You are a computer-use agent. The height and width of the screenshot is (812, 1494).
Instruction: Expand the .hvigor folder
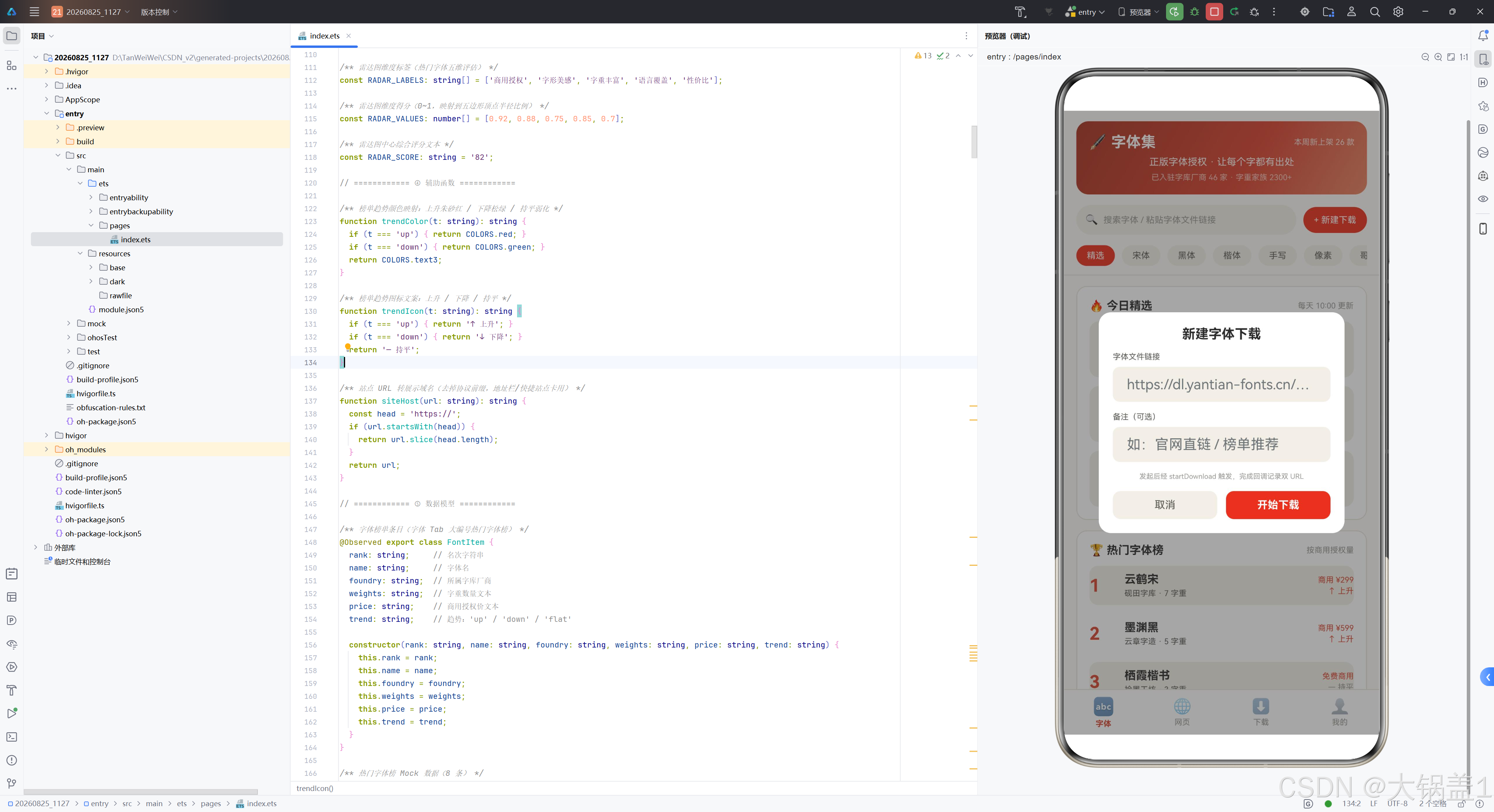[47, 71]
